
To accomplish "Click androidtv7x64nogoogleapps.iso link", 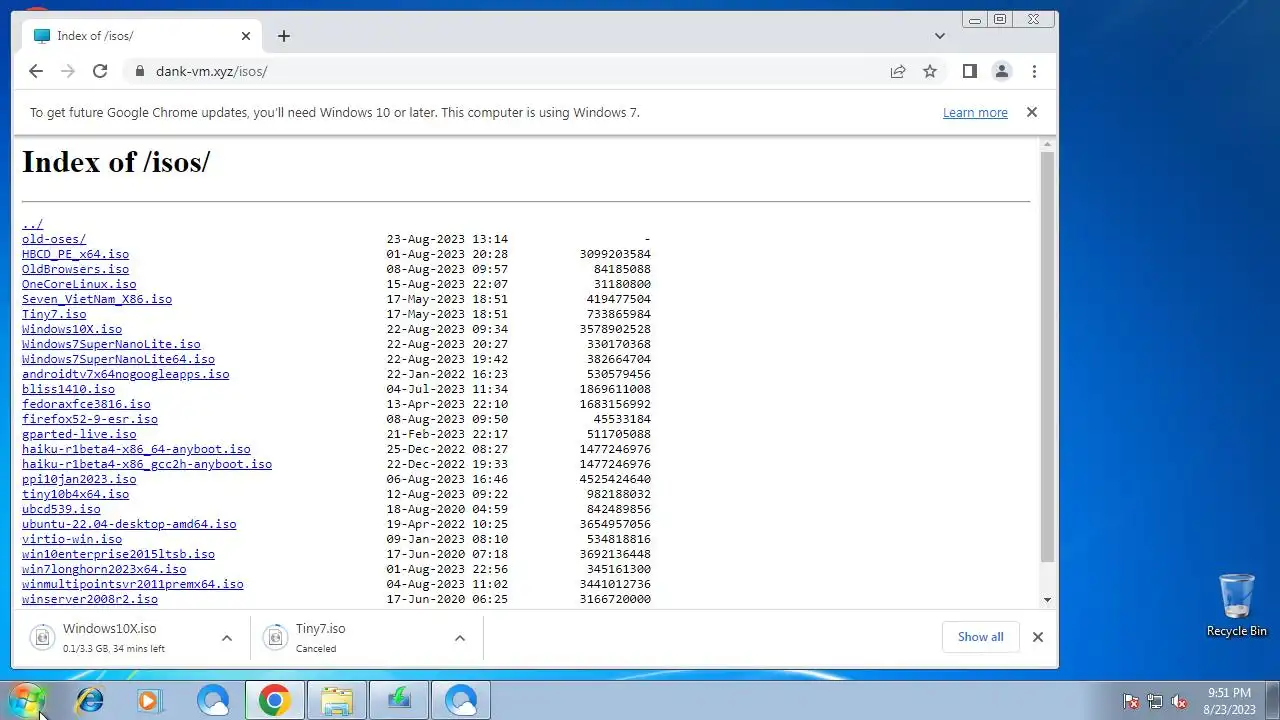I will coord(126,374).
